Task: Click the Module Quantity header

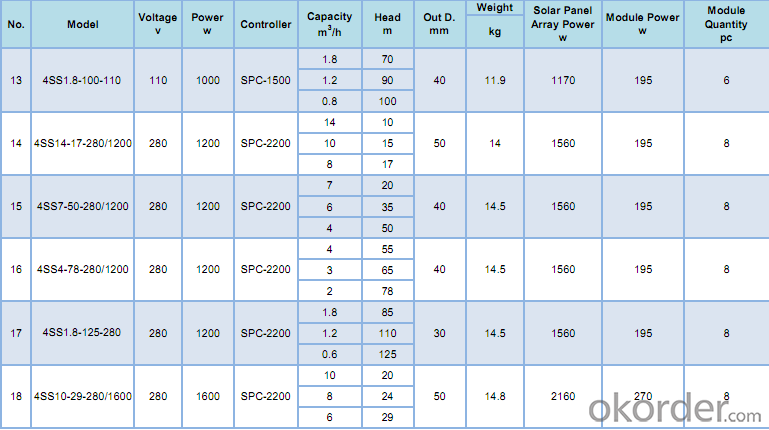Action: click(726, 24)
